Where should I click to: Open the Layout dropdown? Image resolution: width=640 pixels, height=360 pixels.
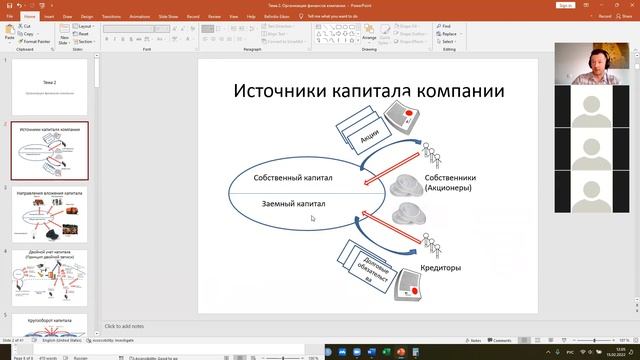point(84,26)
